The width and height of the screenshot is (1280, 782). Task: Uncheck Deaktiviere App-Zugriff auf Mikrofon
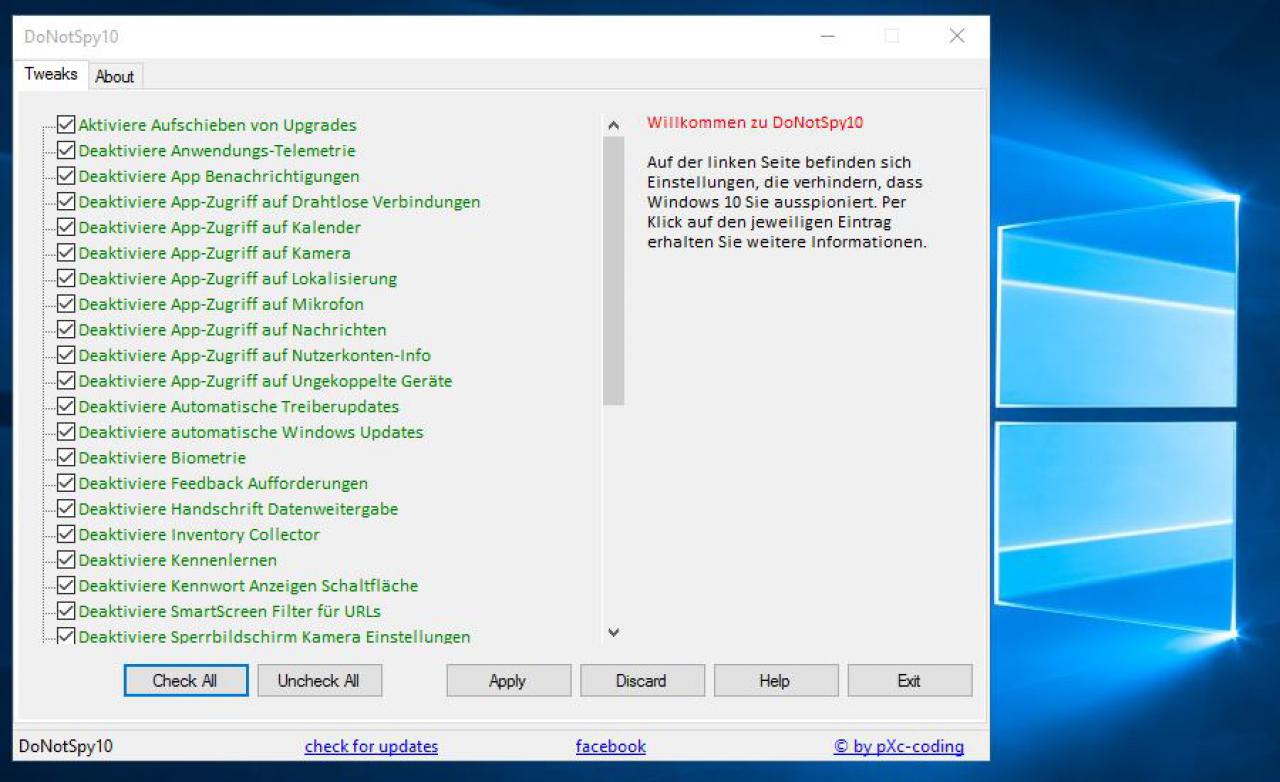click(x=66, y=304)
